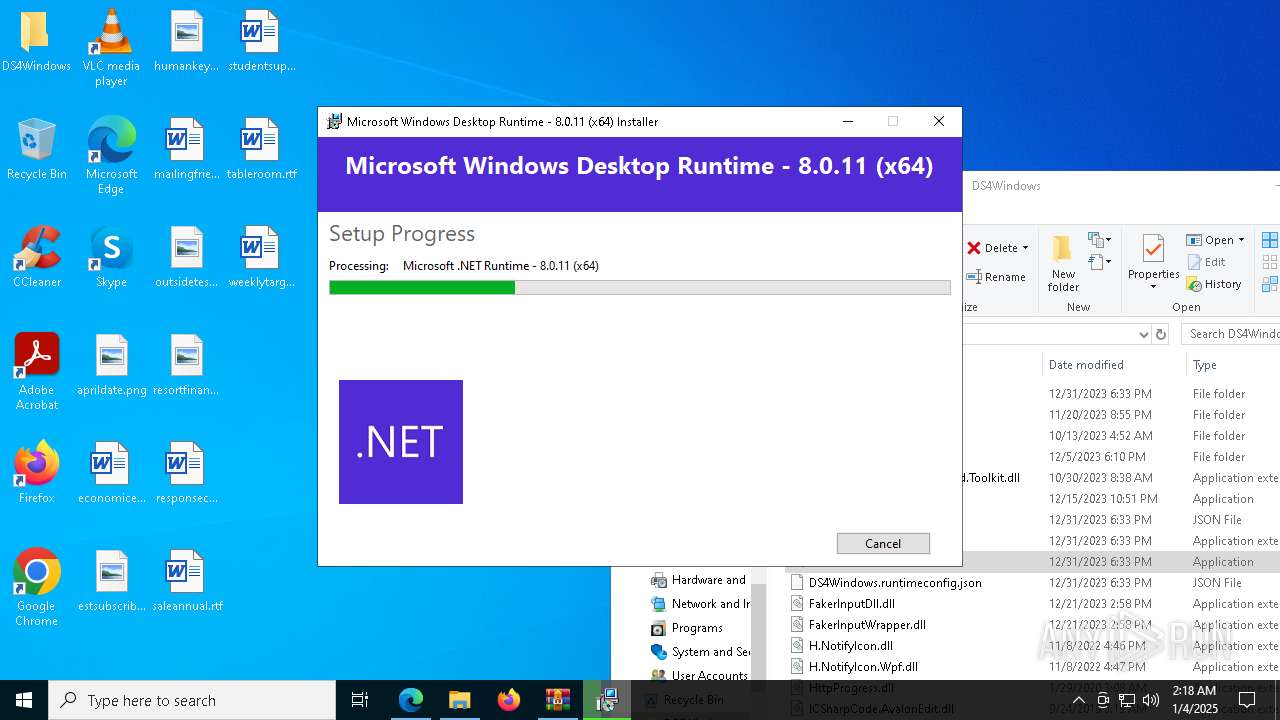The image size is (1280, 720).
Task: Open saleannual.rtf document
Action: pos(186,582)
